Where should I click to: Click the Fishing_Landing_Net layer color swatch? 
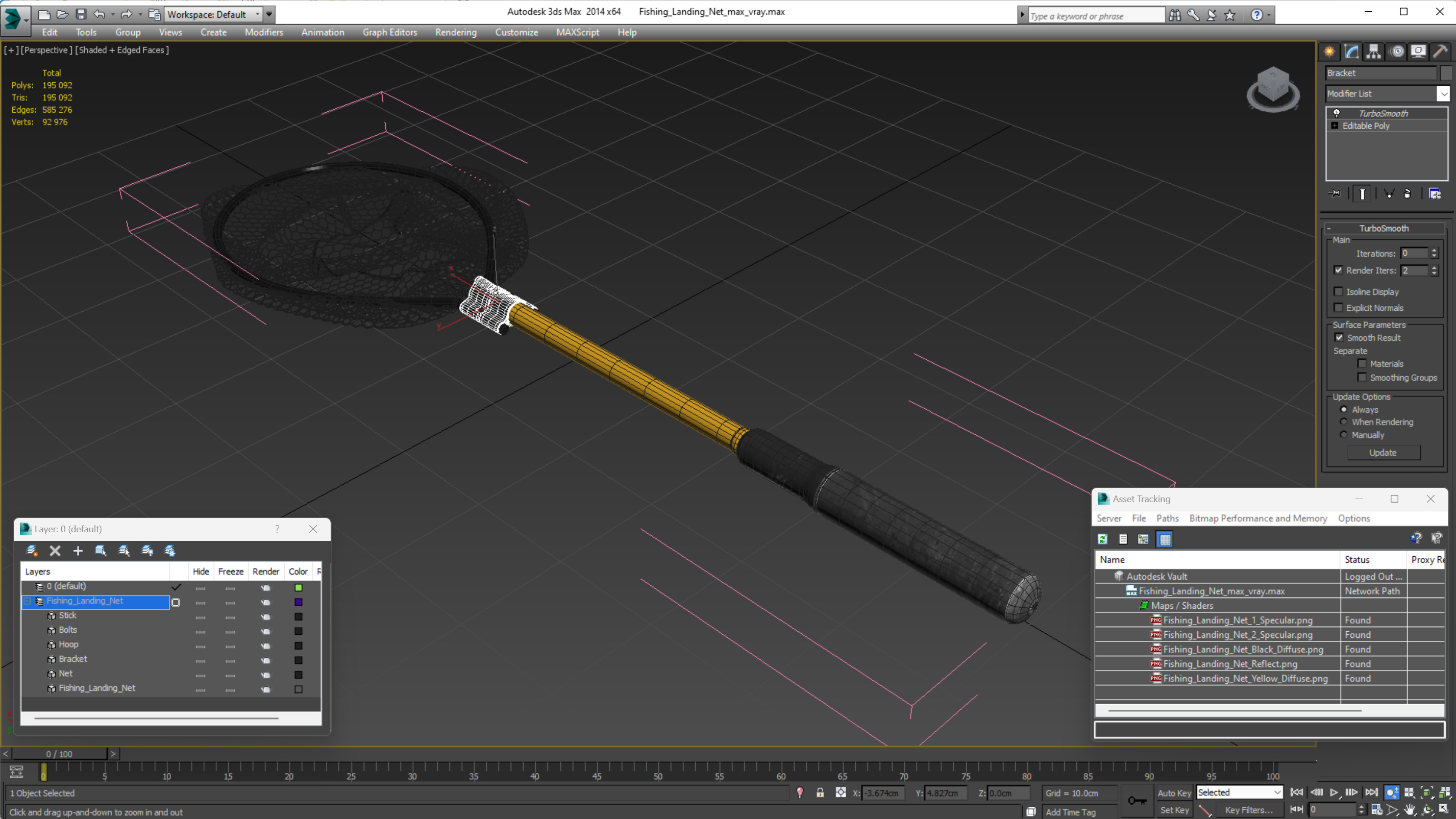tap(299, 602)
